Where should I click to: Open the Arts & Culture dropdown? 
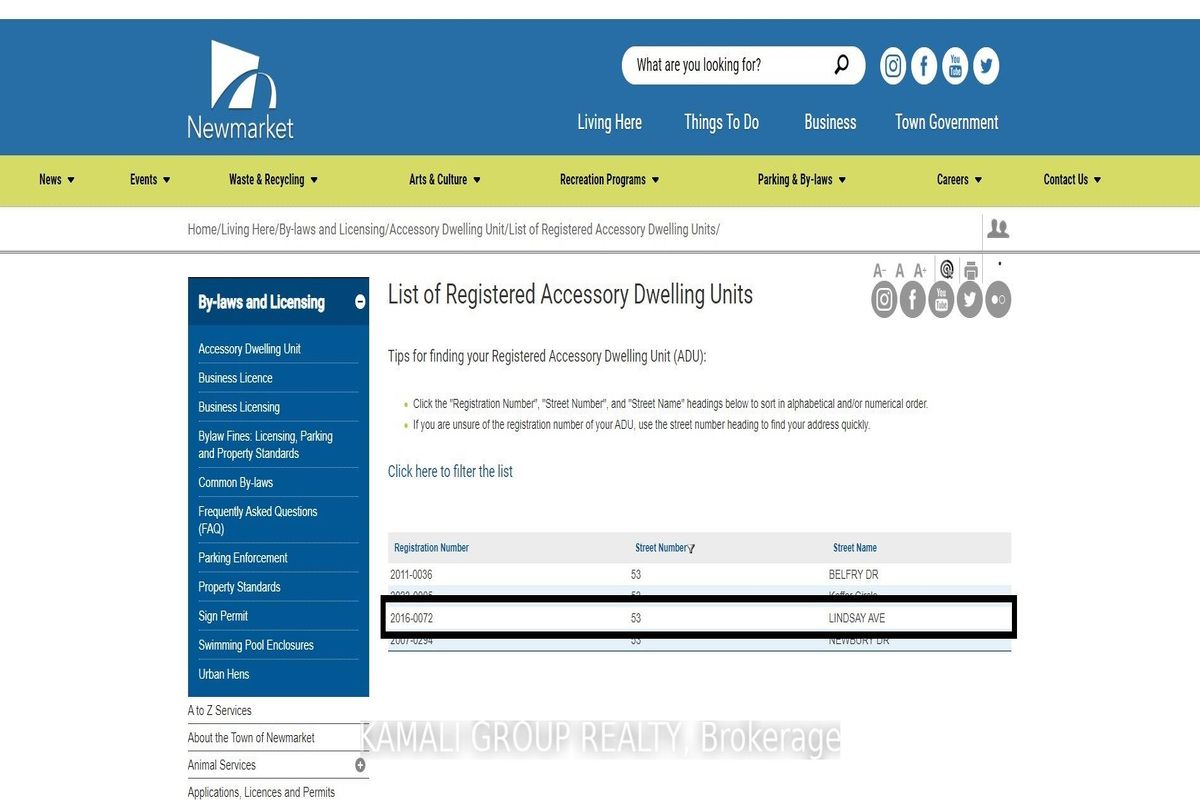(x=445, y=180)
